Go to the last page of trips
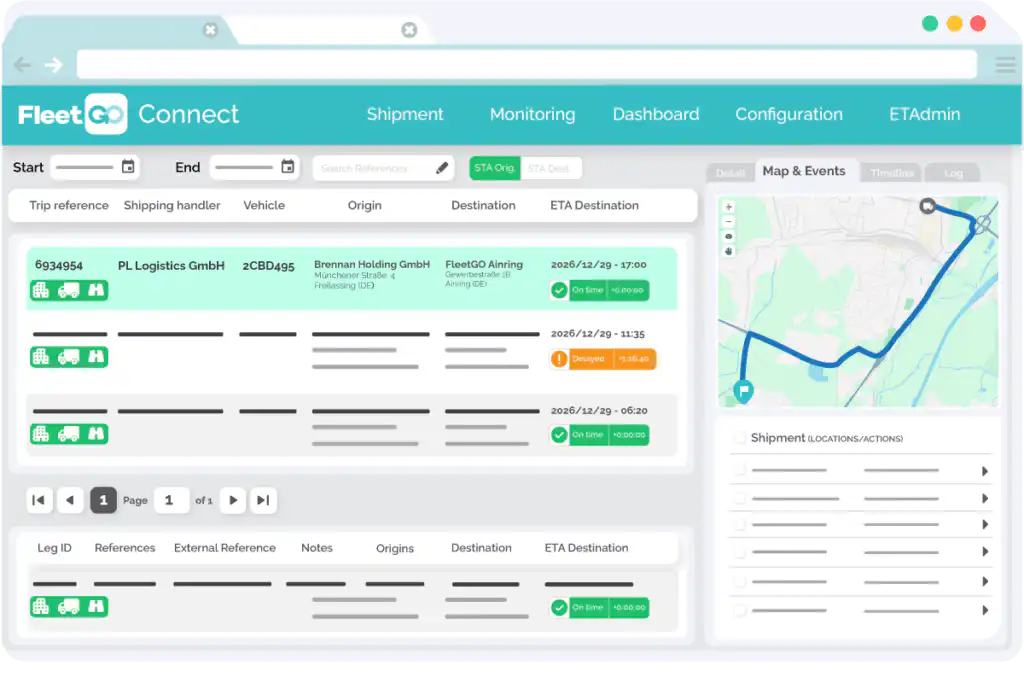 tap(263, 500)
